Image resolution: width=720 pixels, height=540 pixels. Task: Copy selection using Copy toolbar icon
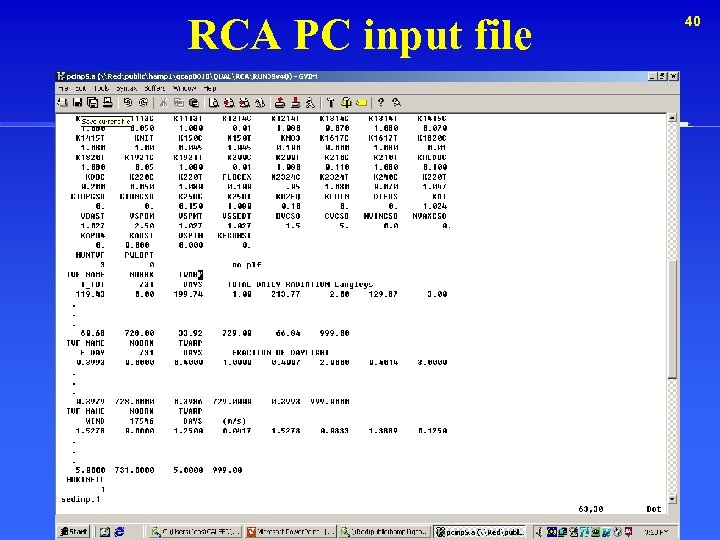coord(178,103)
